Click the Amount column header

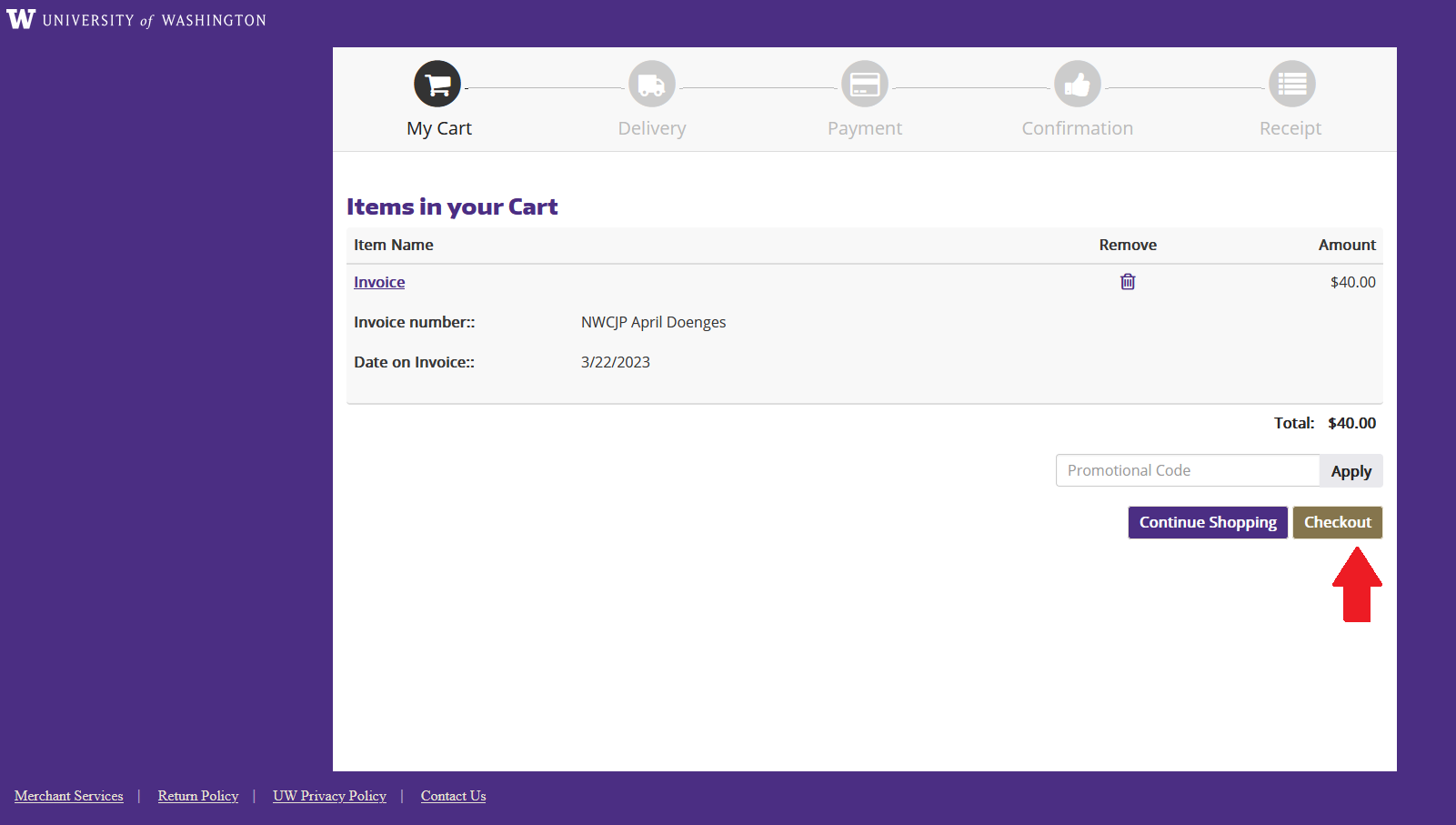coord(1347,245)
